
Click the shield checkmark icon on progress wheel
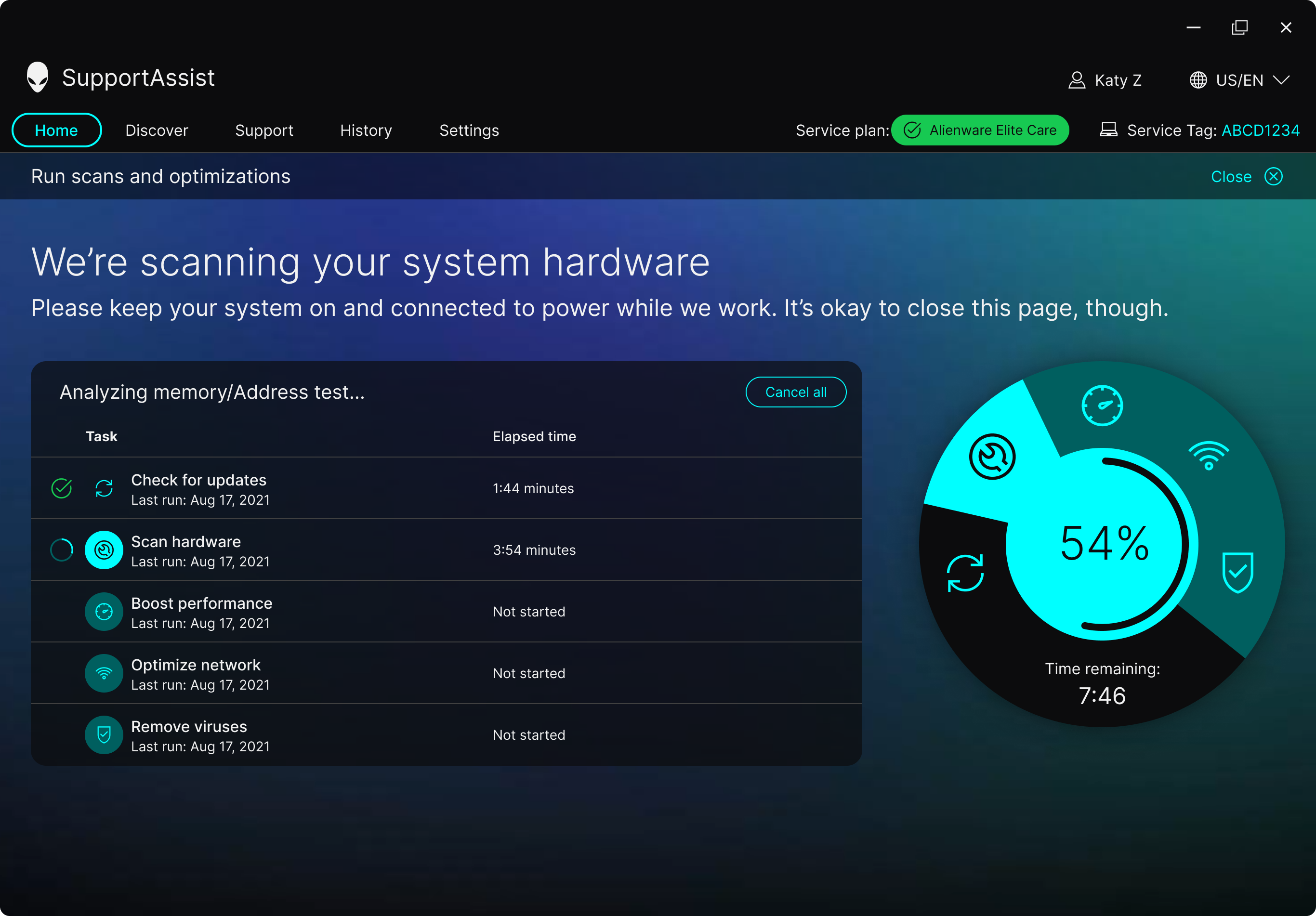pyautogui.click(x=1237, y=572)
